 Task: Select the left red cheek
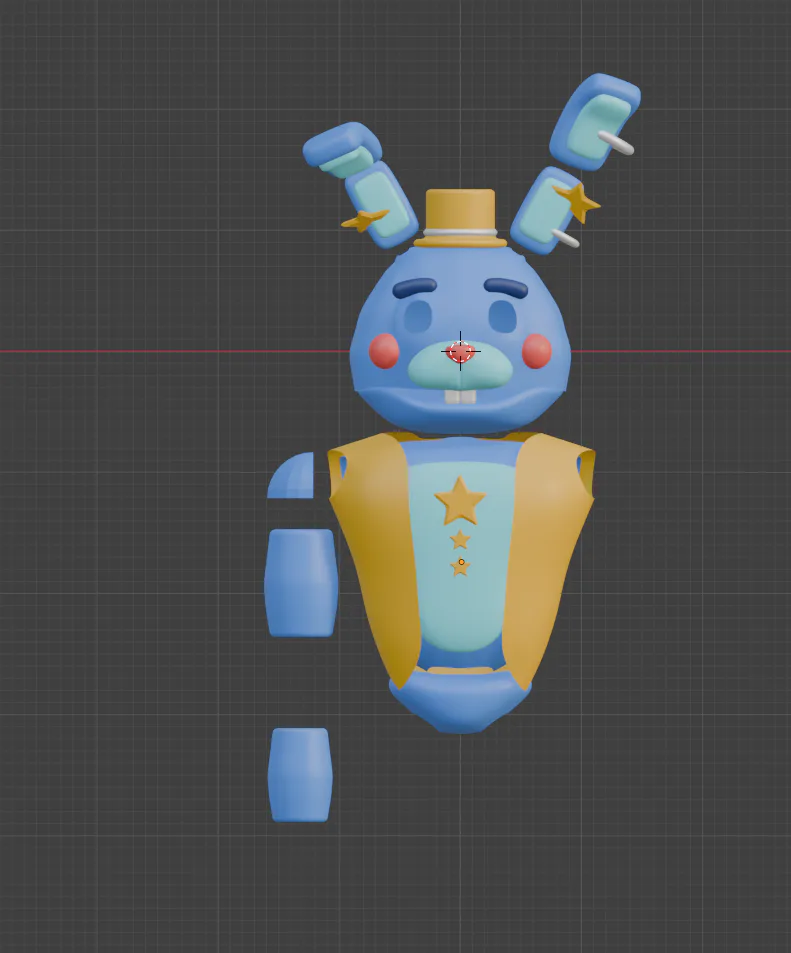(x=384, y=351)
